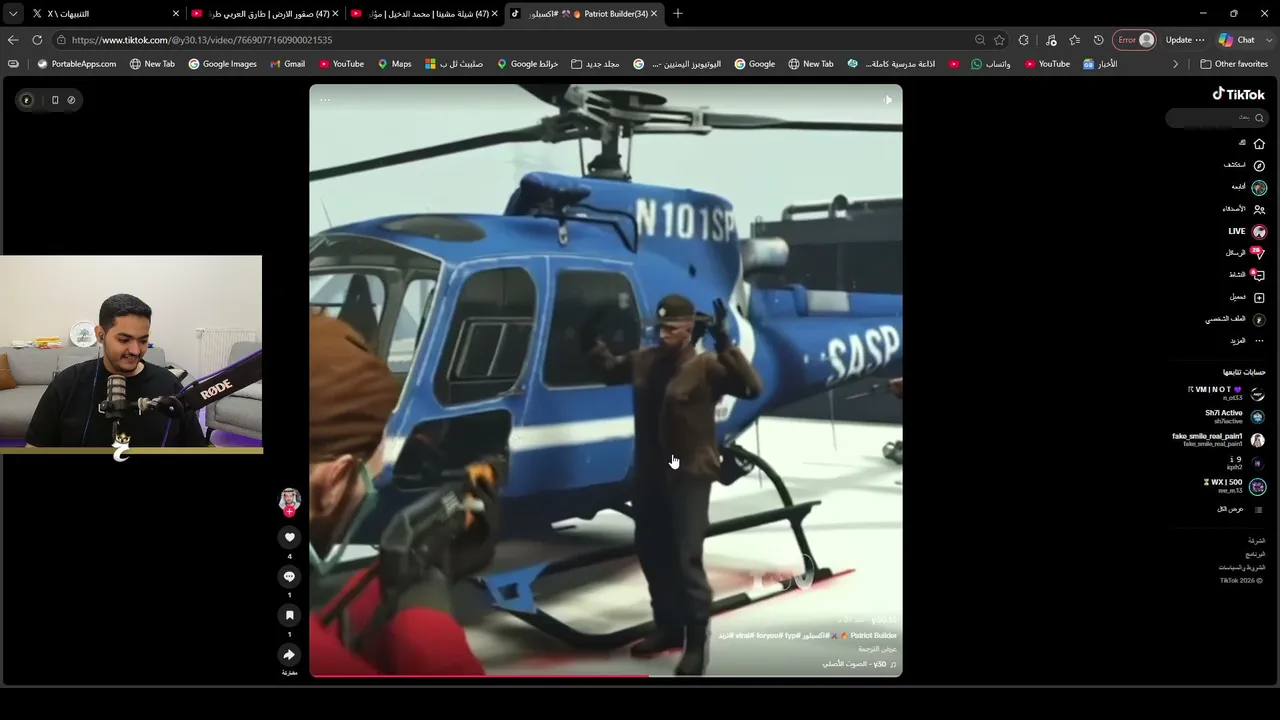Open the TikTok Friends icon
The height and width of the screenshot is (720, 1280).
[x=1259, y=210]
